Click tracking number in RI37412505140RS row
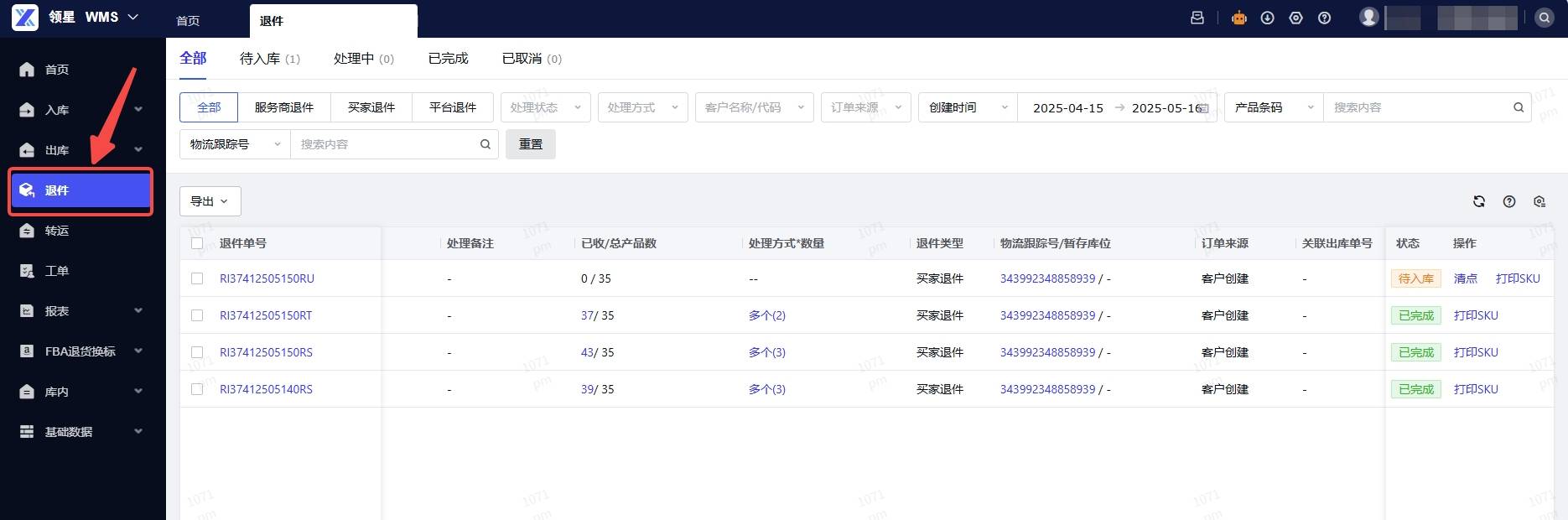Image resolution: width=1568 pixels, height=520 pixels. click(x=1047, y=389)
